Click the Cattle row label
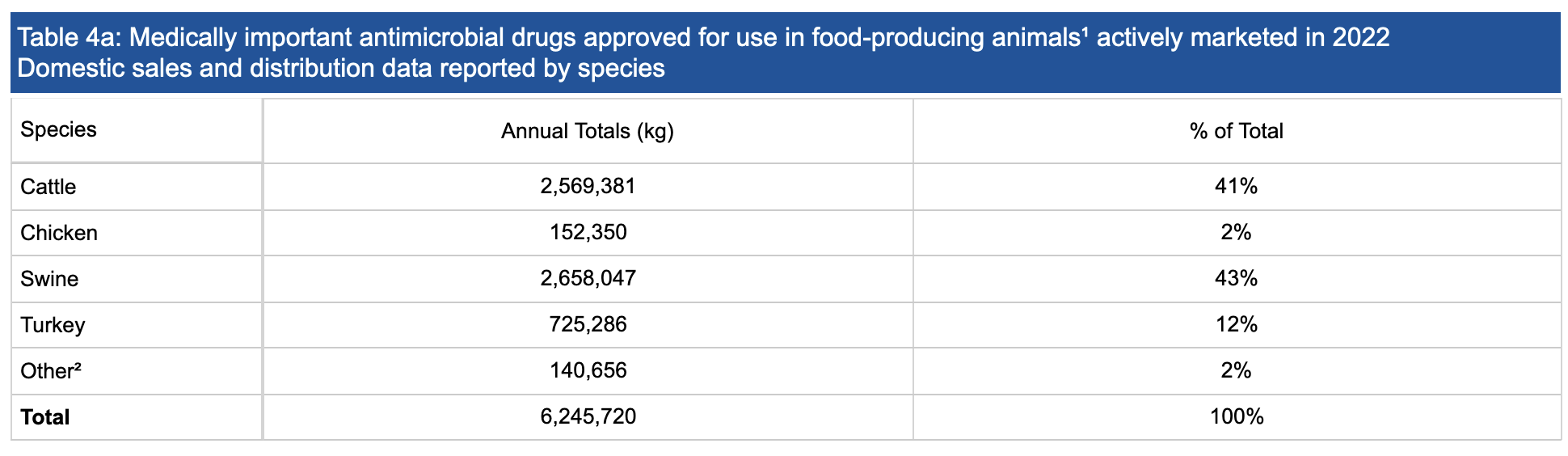Viewport: 1568px width, 456px height. click(48, 187)
